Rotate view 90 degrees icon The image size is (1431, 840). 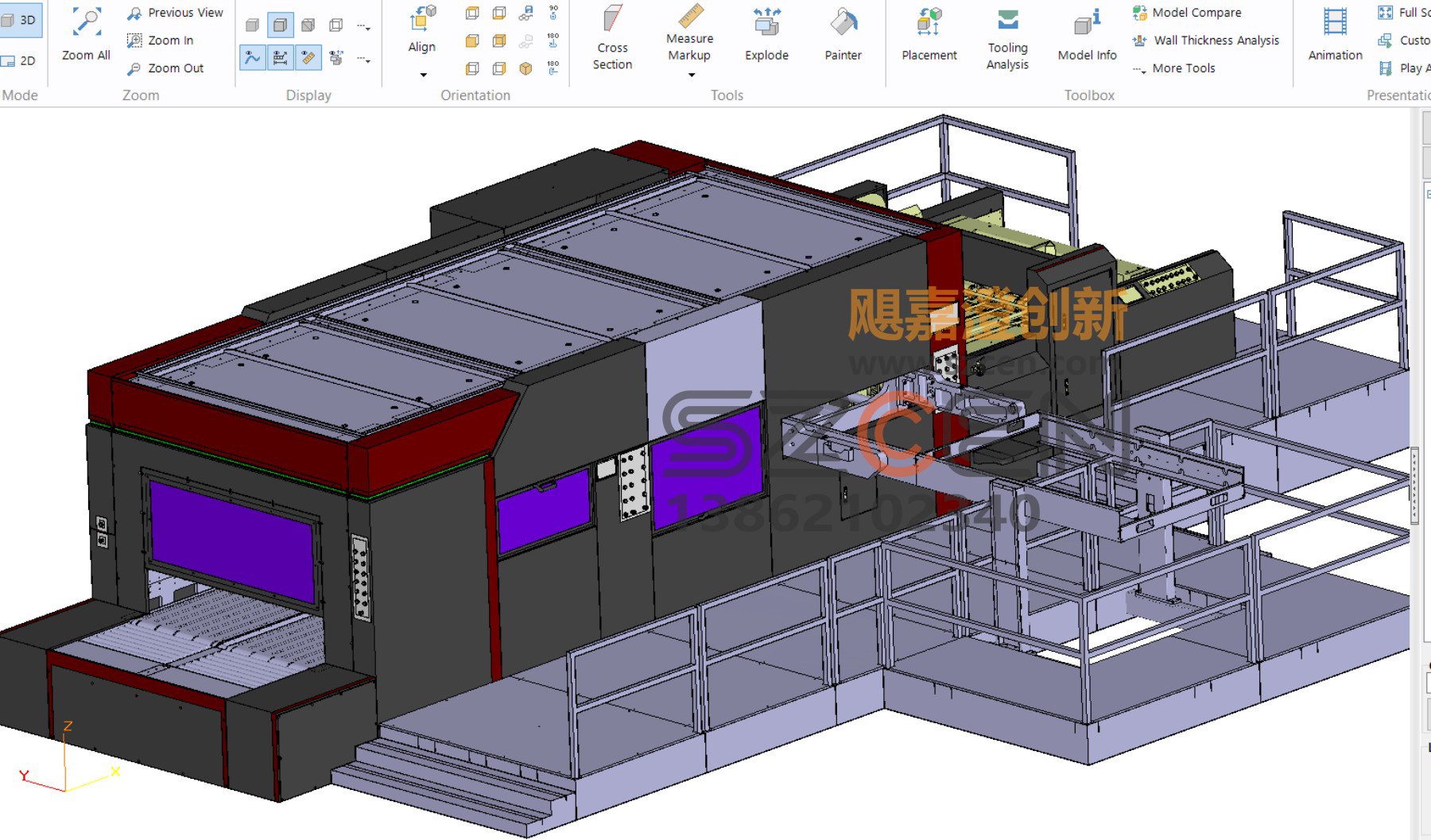(553, 13)
